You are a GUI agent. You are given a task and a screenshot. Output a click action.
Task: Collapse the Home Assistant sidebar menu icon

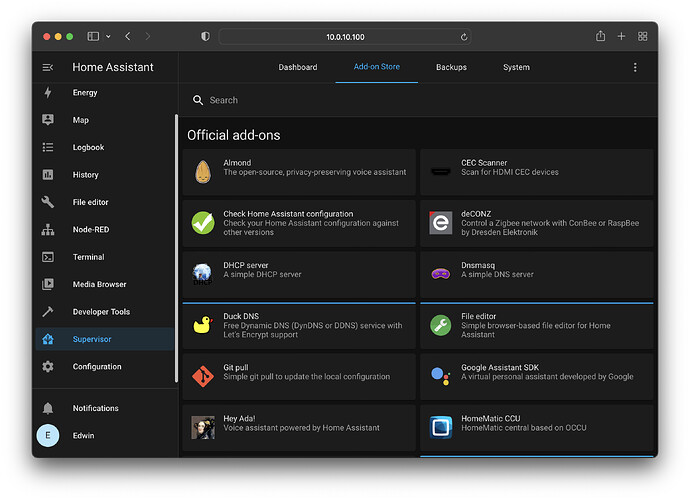(x=48, y=67)
